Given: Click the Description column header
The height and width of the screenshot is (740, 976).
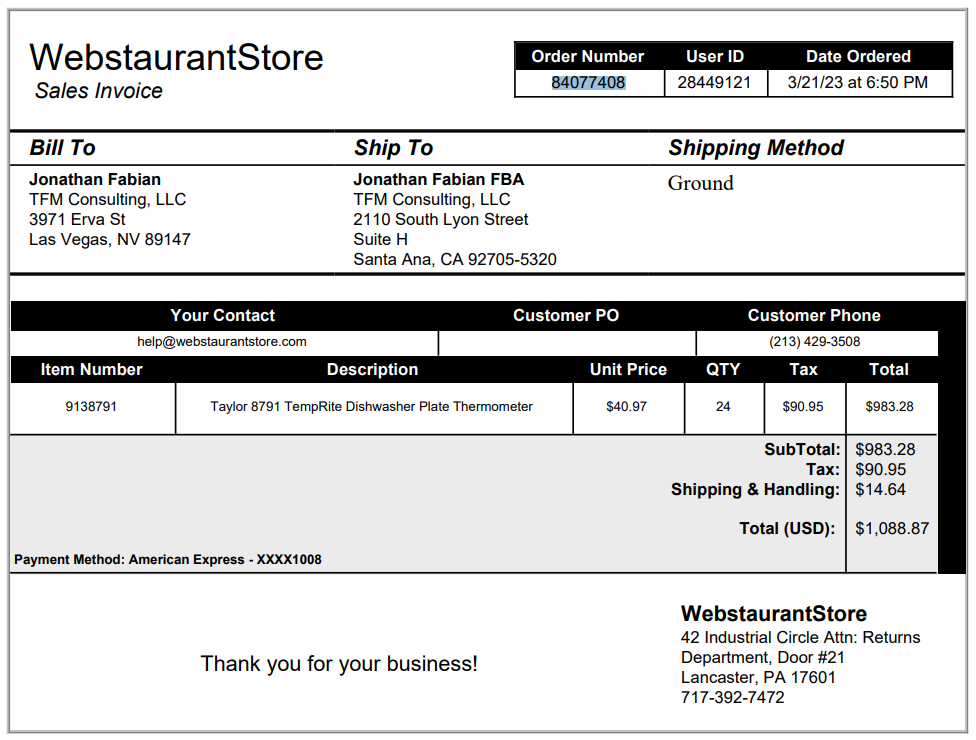Looking at the screenshot, I should tap(372, 370).
